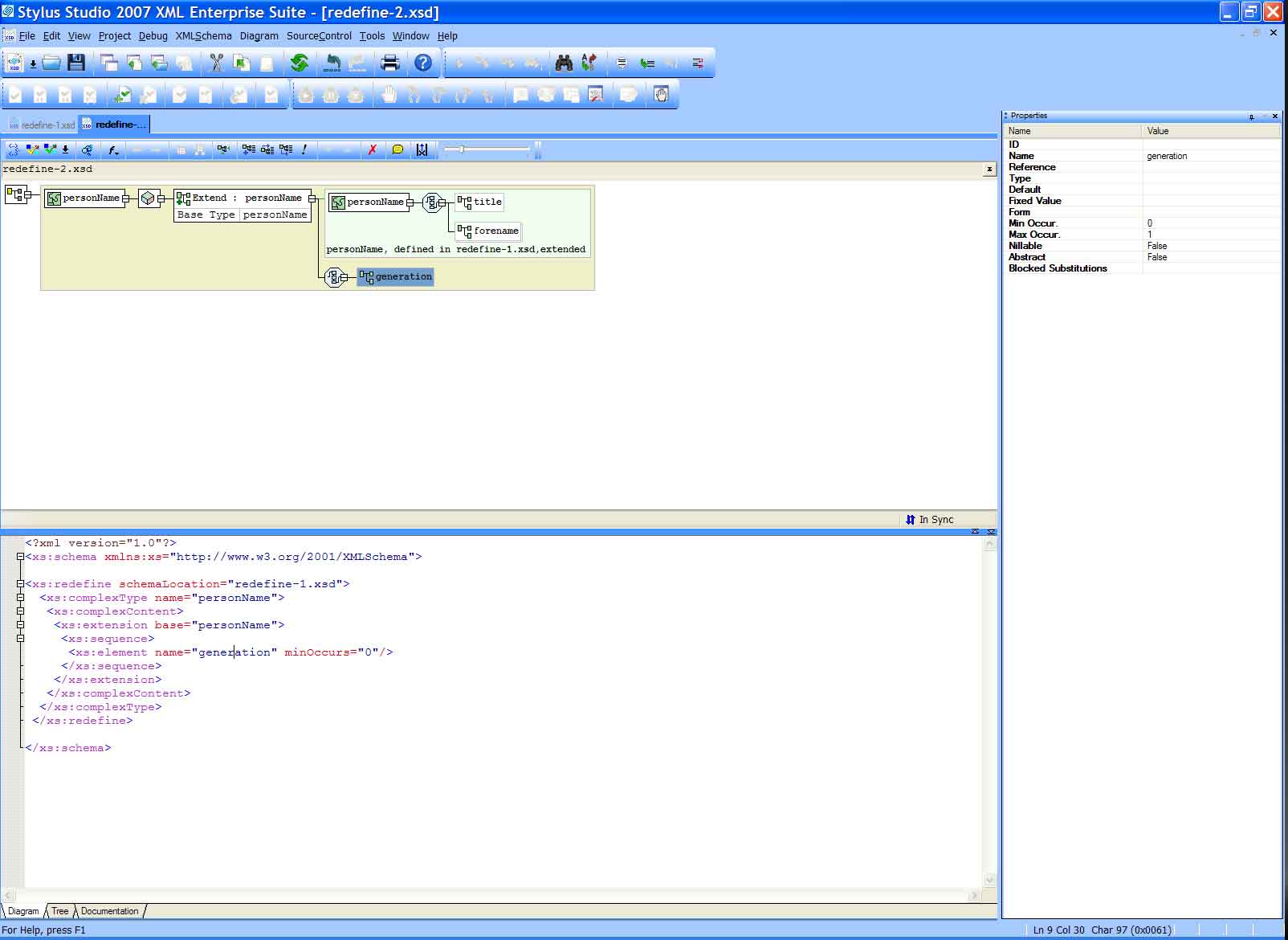Viewport: 1288px width, 940px height.
Task: Toggle the In Sync indicator
Action: (x=930, y=520)
